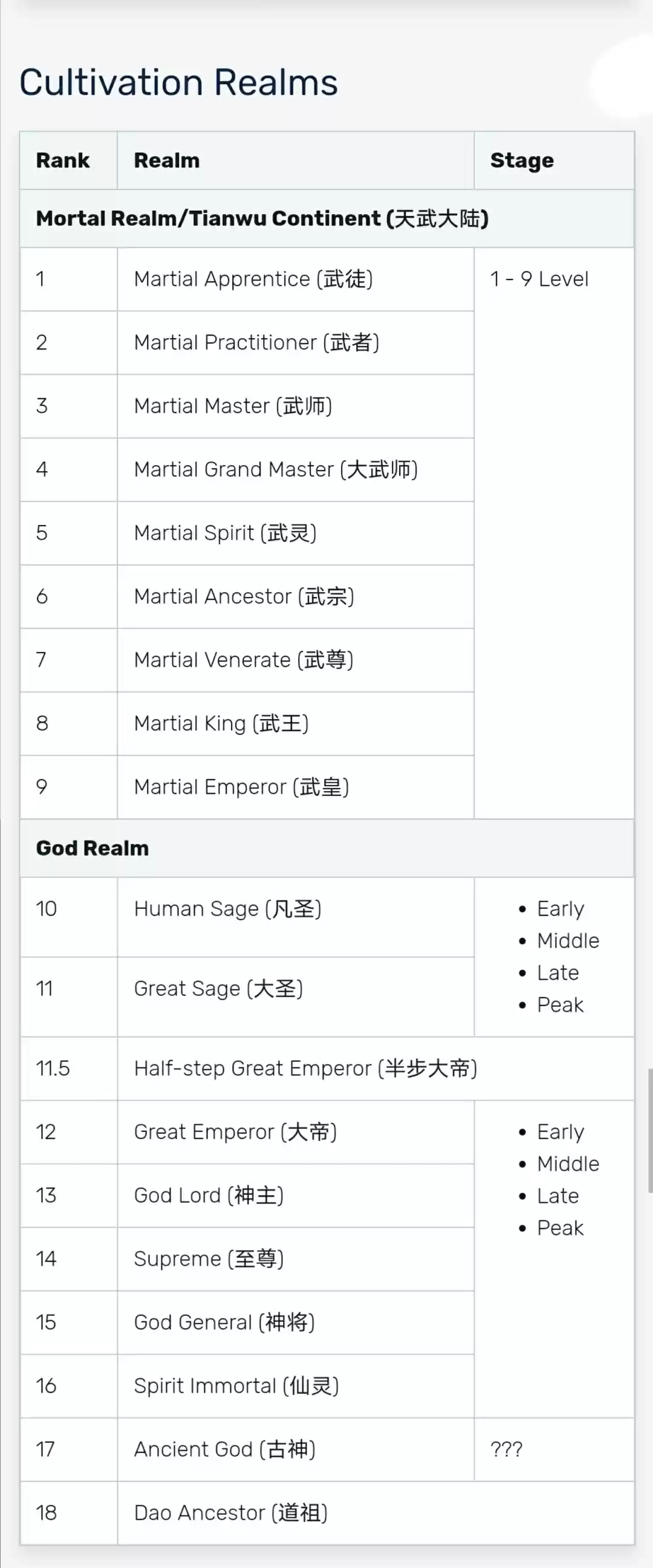Click the Realm column header

(167, 161)
